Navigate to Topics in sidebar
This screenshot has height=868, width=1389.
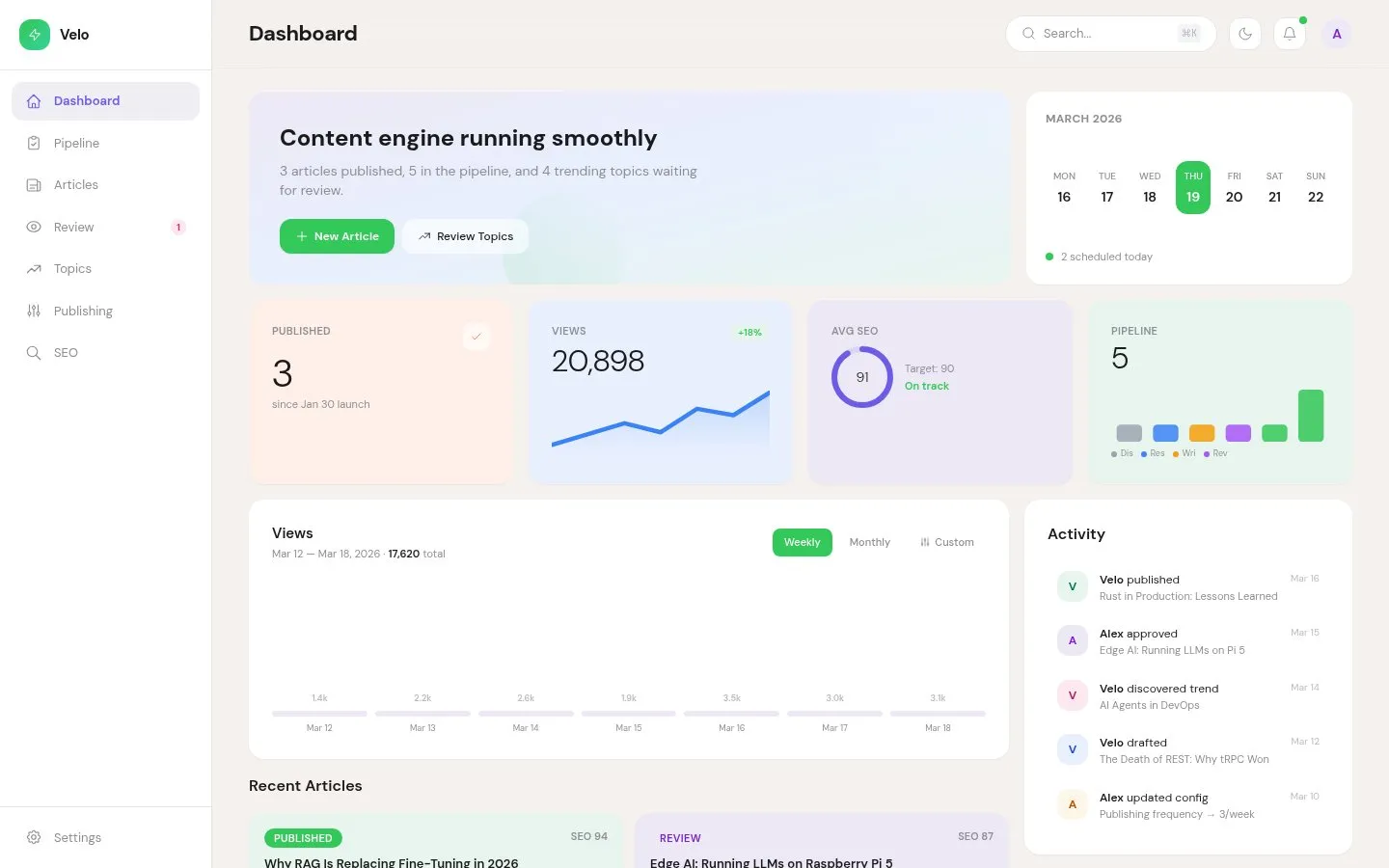(72, 269)
